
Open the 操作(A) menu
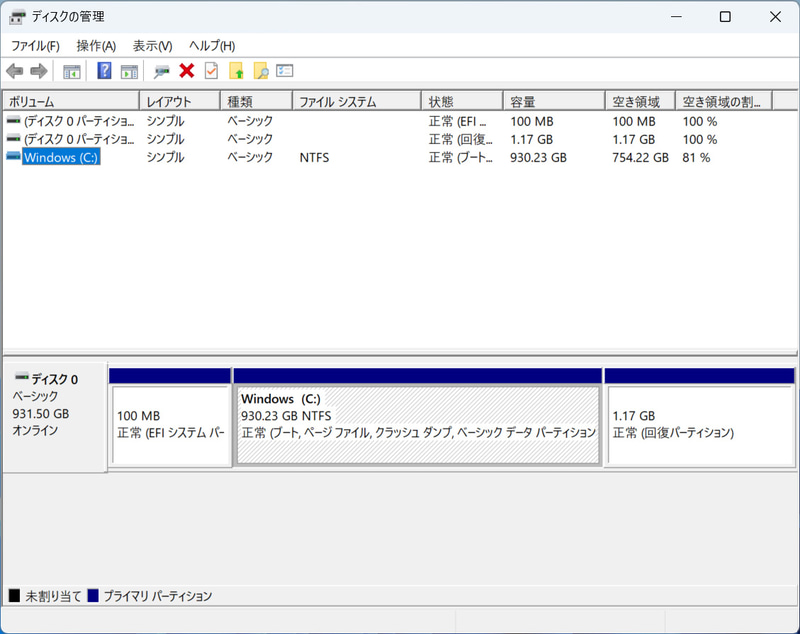coord(96,46)
